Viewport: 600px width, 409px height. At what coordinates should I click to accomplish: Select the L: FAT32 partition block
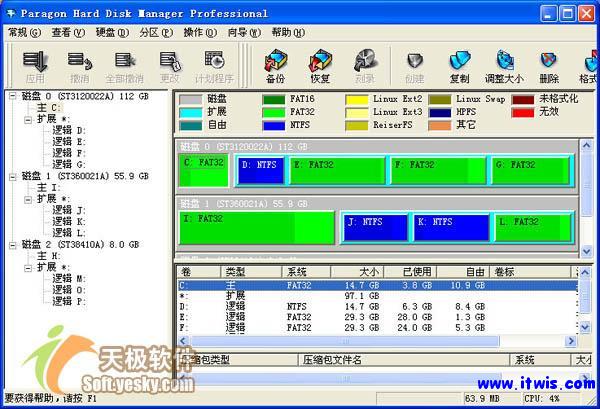pos(533,228)
